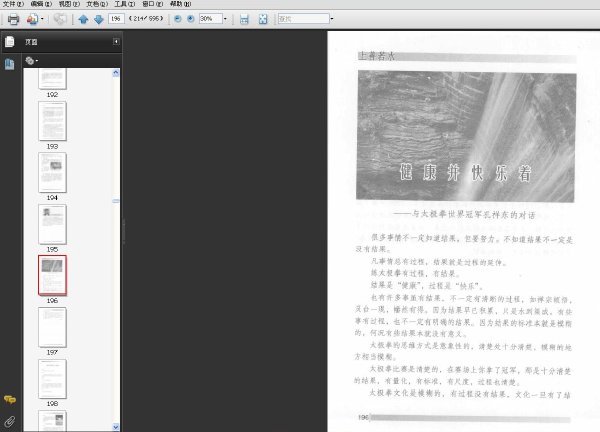
Task: Go to next page with down arrow
Action: coord(98,19)
